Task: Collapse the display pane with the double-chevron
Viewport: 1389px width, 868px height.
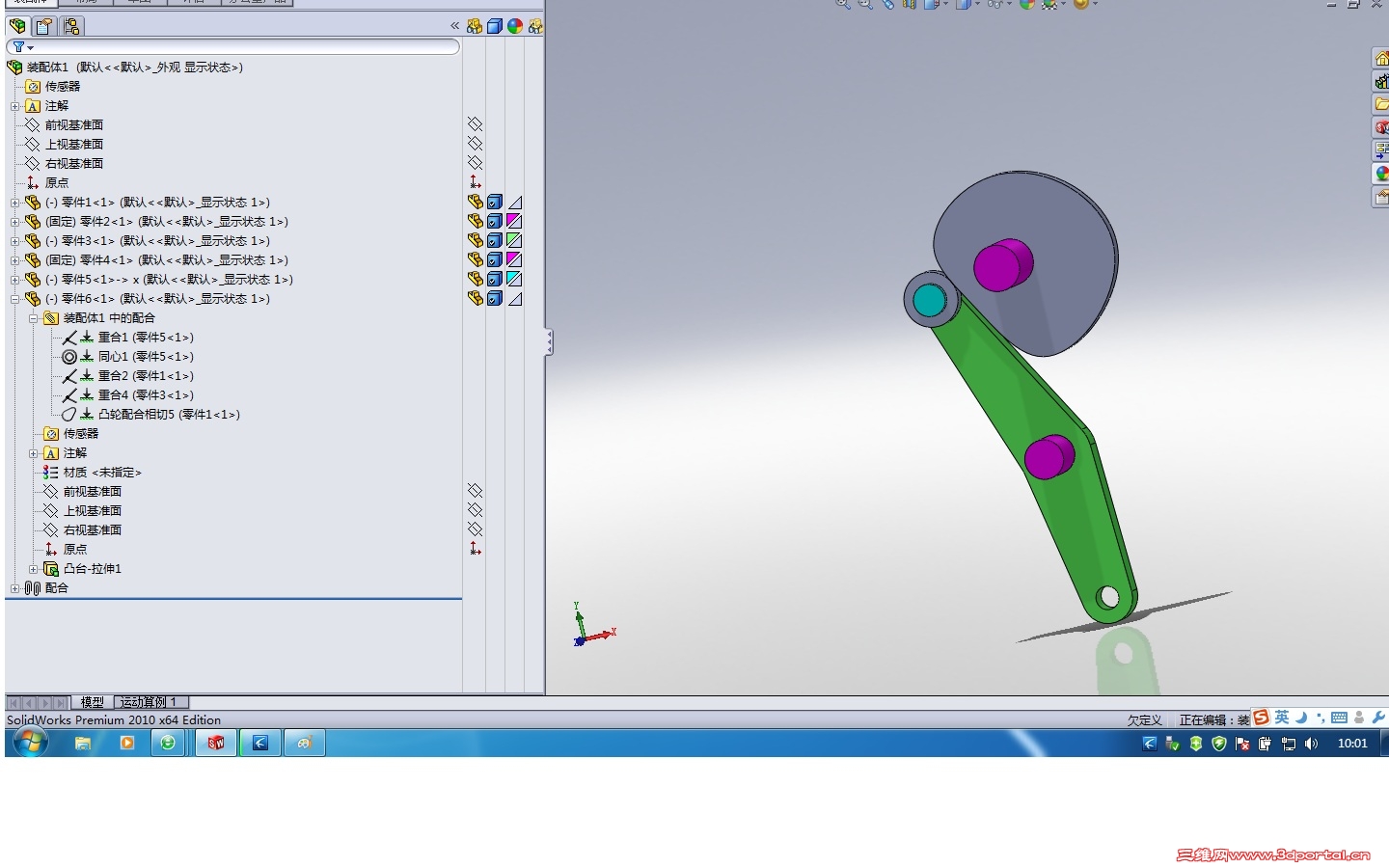Action: point(455,26)
